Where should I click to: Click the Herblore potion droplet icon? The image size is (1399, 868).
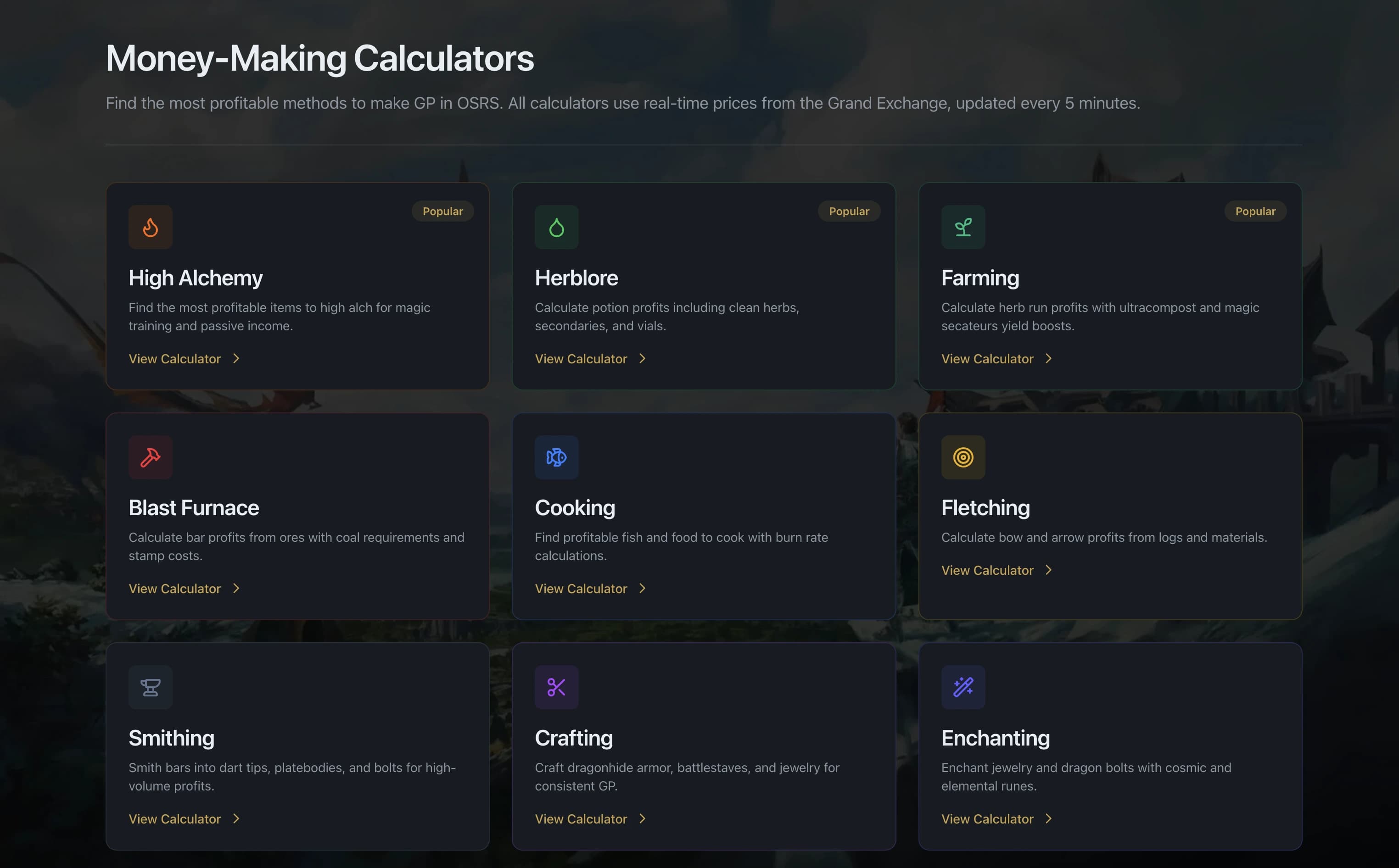(x=556, y=228)
